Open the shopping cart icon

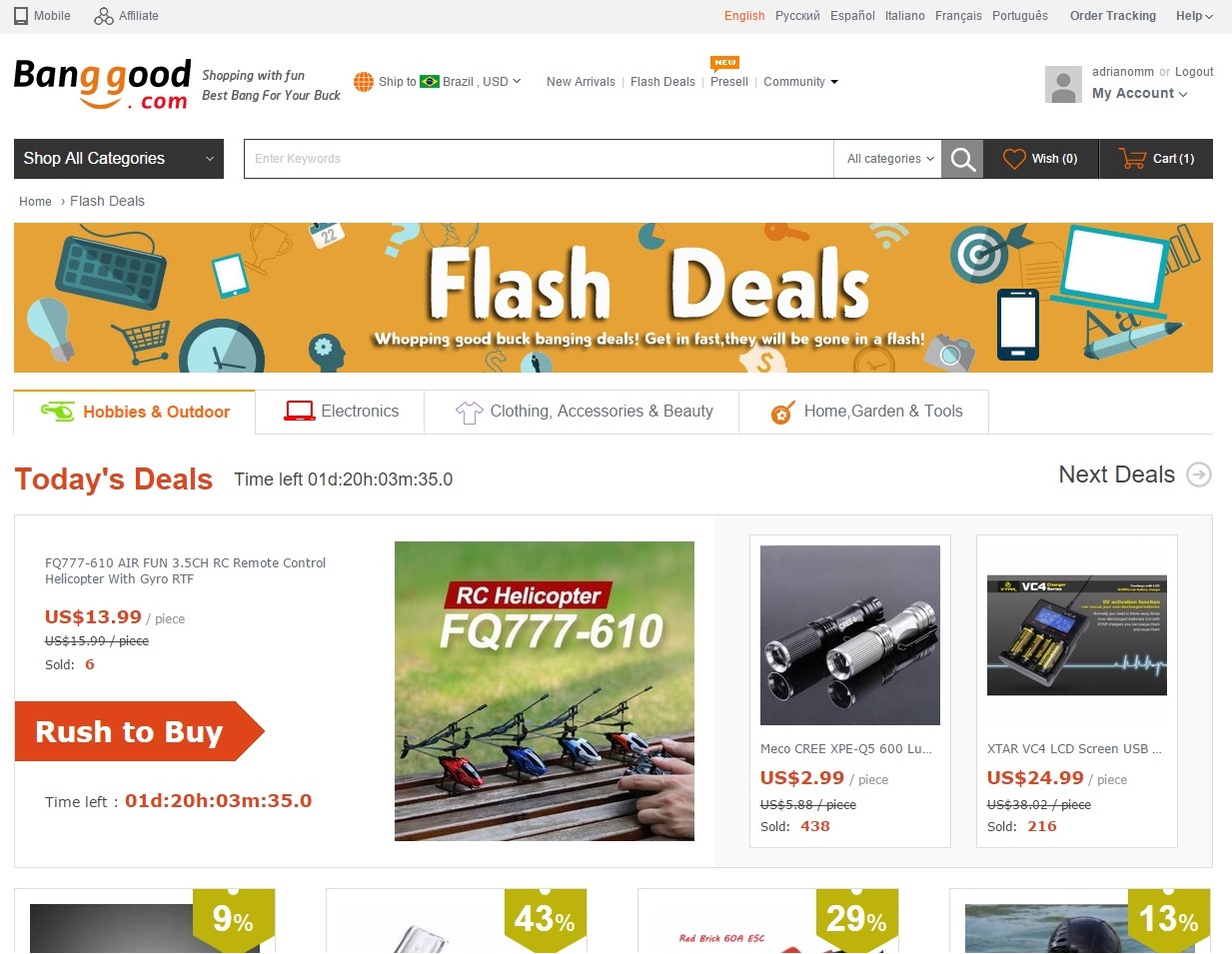[x=1132, y=159]
